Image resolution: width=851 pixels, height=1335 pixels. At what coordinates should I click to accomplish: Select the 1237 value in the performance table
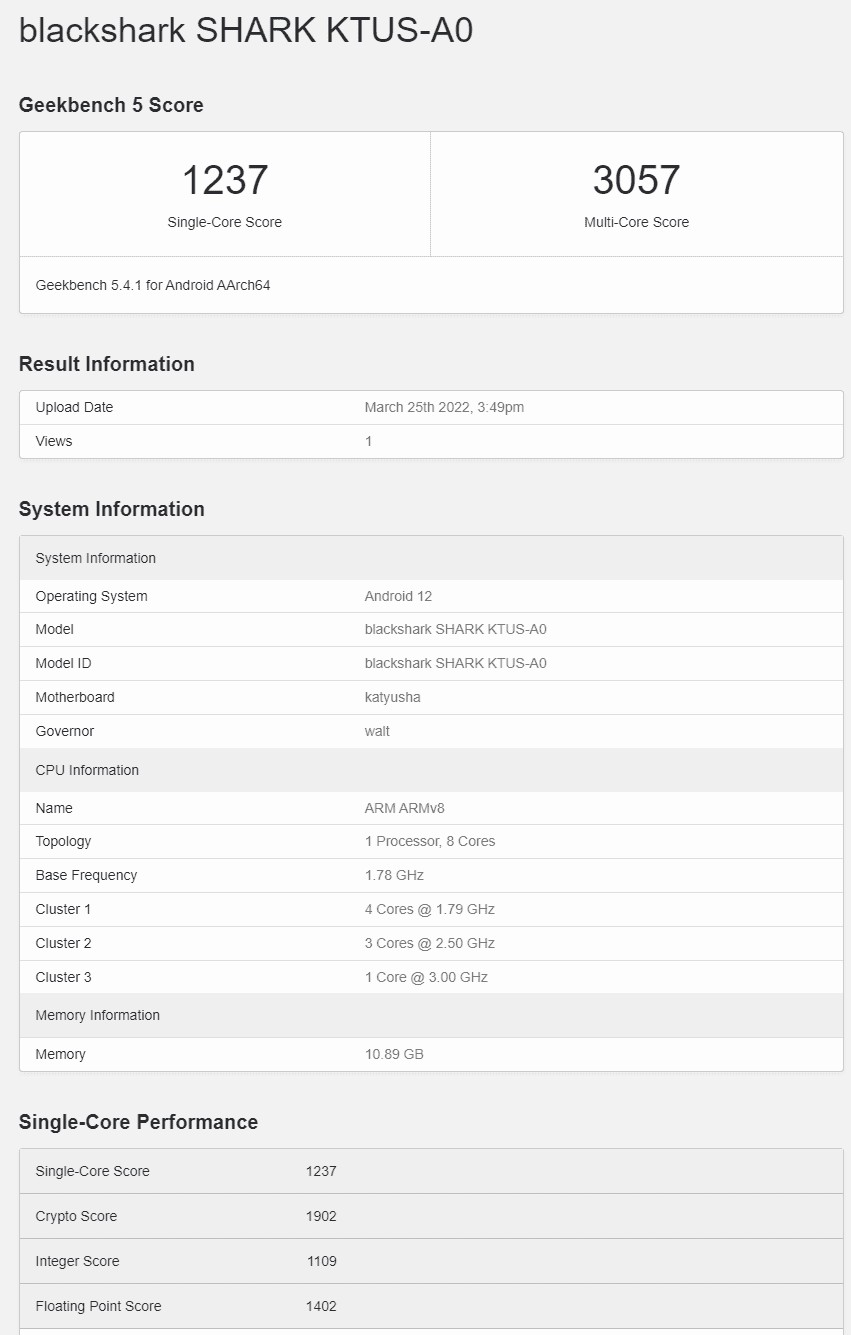[x=321, y=1171]
